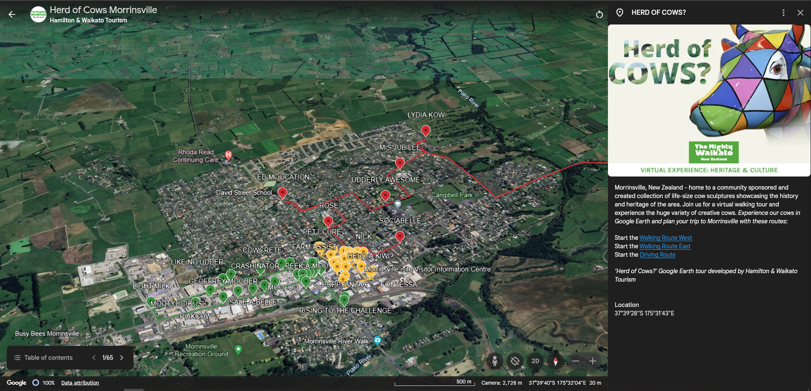Screen dimensions: 811x391
Task: Go back using the arrow icon
Action: click(x=12, y=14)
